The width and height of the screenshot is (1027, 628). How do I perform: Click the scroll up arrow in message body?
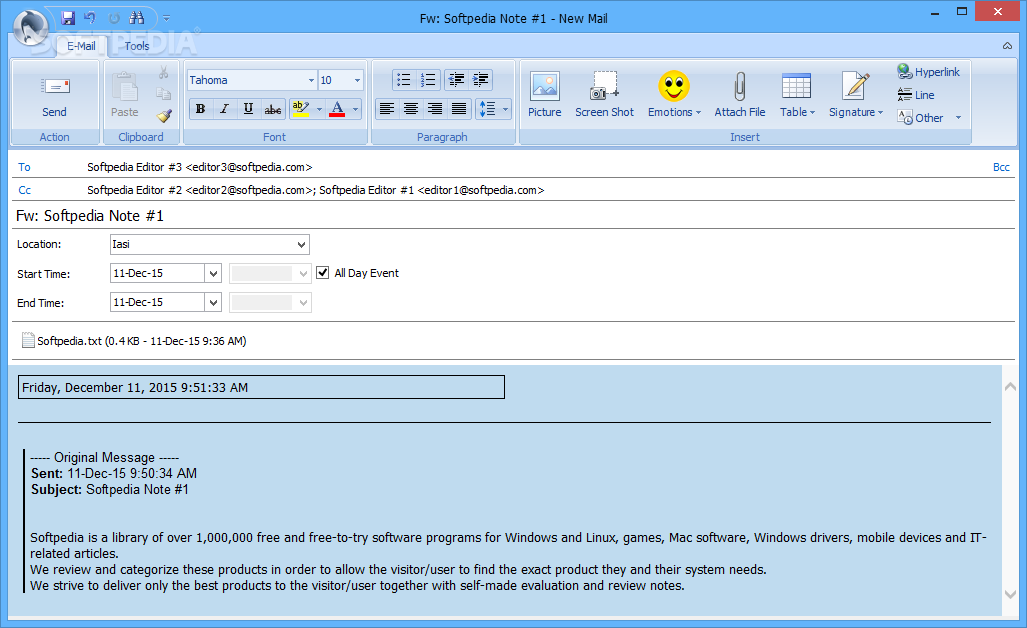[x=1011, y=387]
